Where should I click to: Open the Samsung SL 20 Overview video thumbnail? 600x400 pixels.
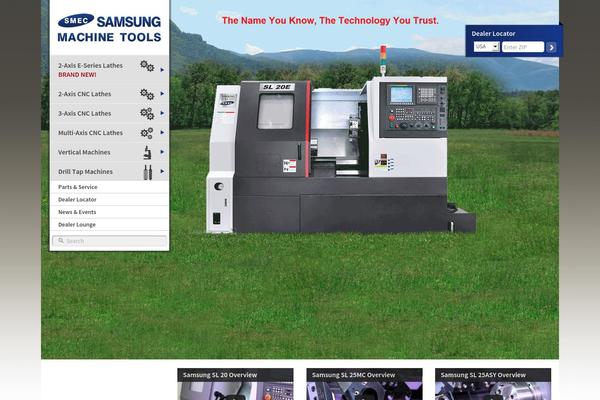point(235,384)
